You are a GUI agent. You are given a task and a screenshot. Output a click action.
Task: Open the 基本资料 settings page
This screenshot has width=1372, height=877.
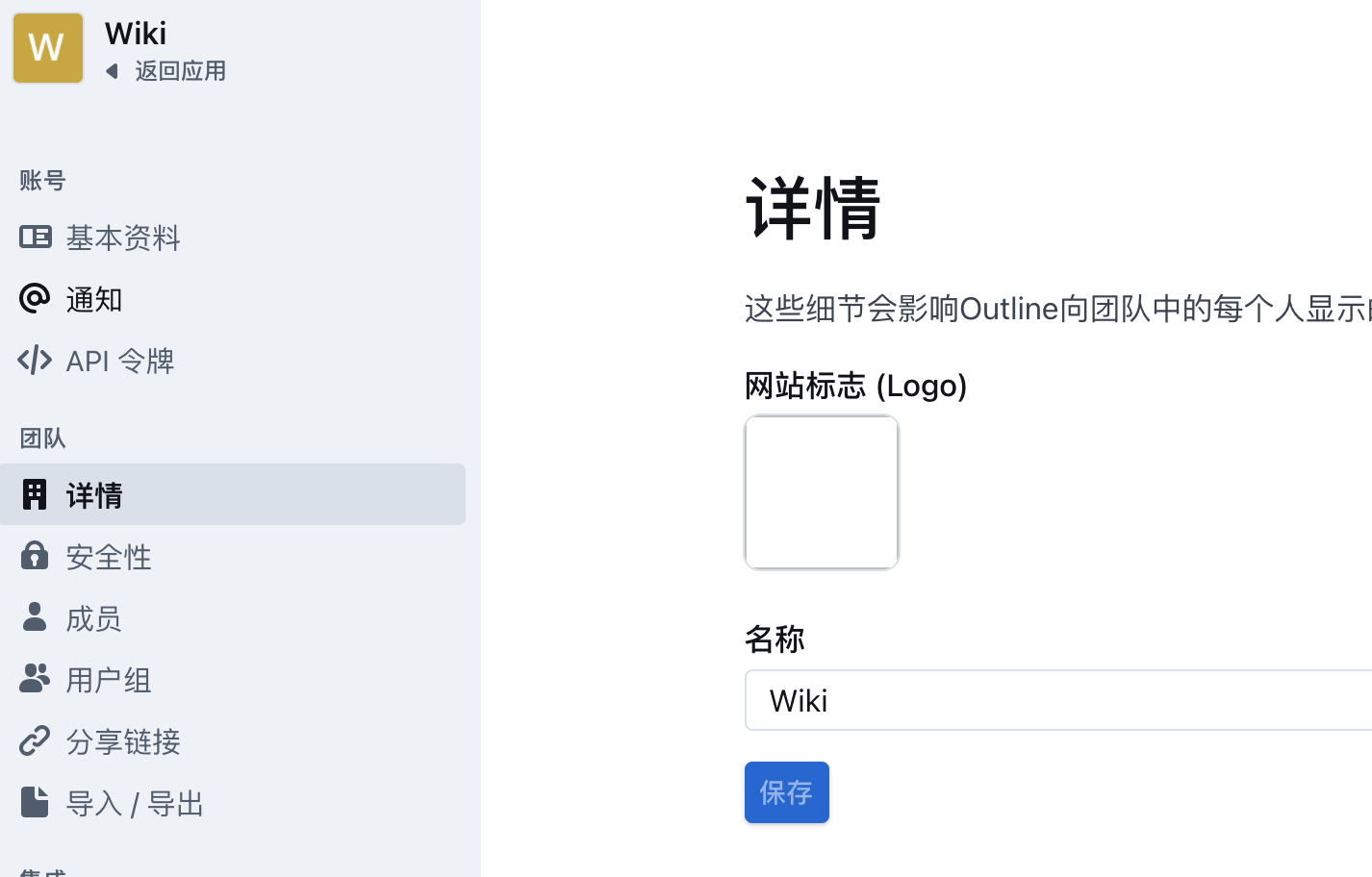point(123,238)
